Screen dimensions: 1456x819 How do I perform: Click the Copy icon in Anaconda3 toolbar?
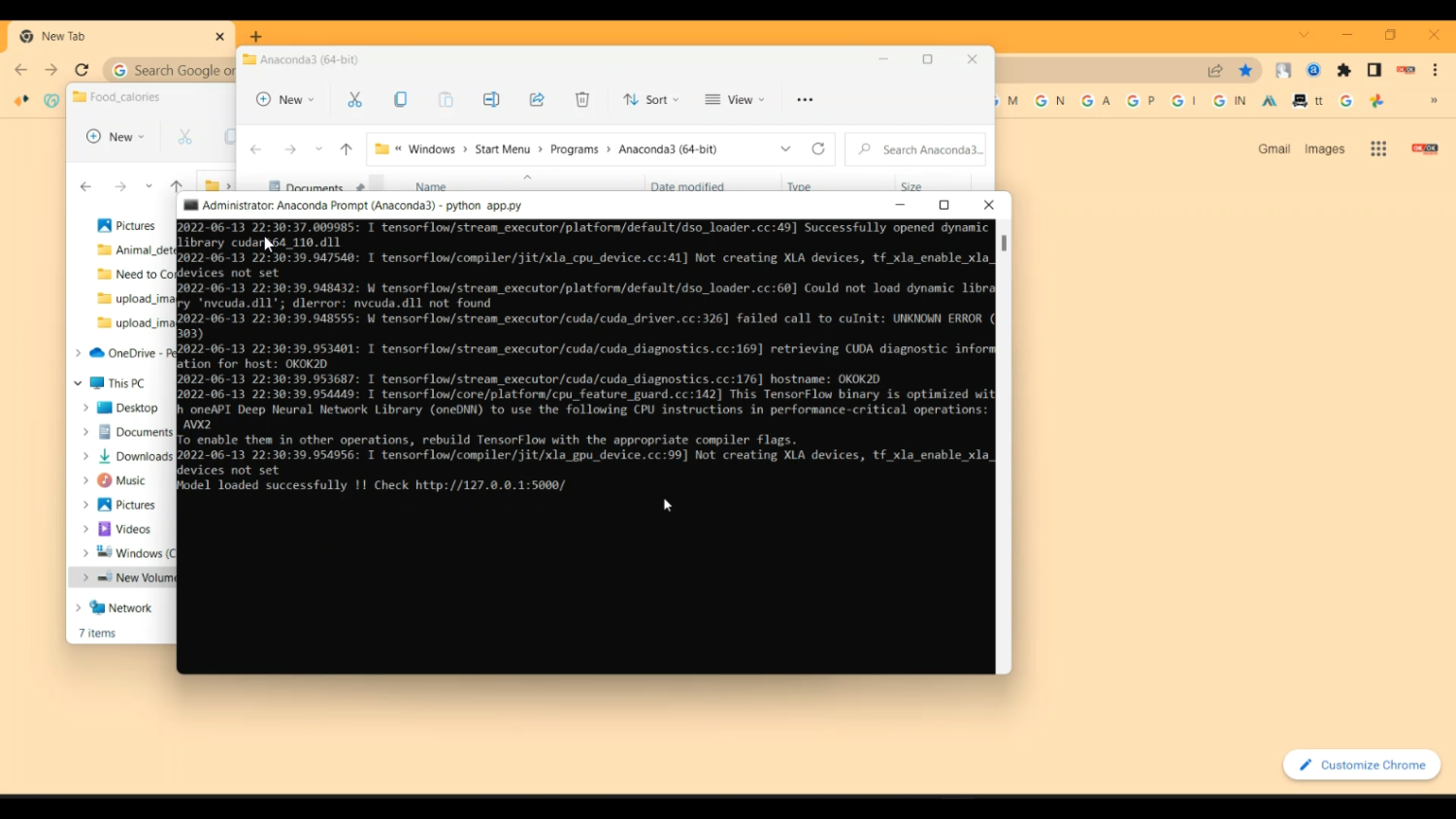[x=400, y=100]
